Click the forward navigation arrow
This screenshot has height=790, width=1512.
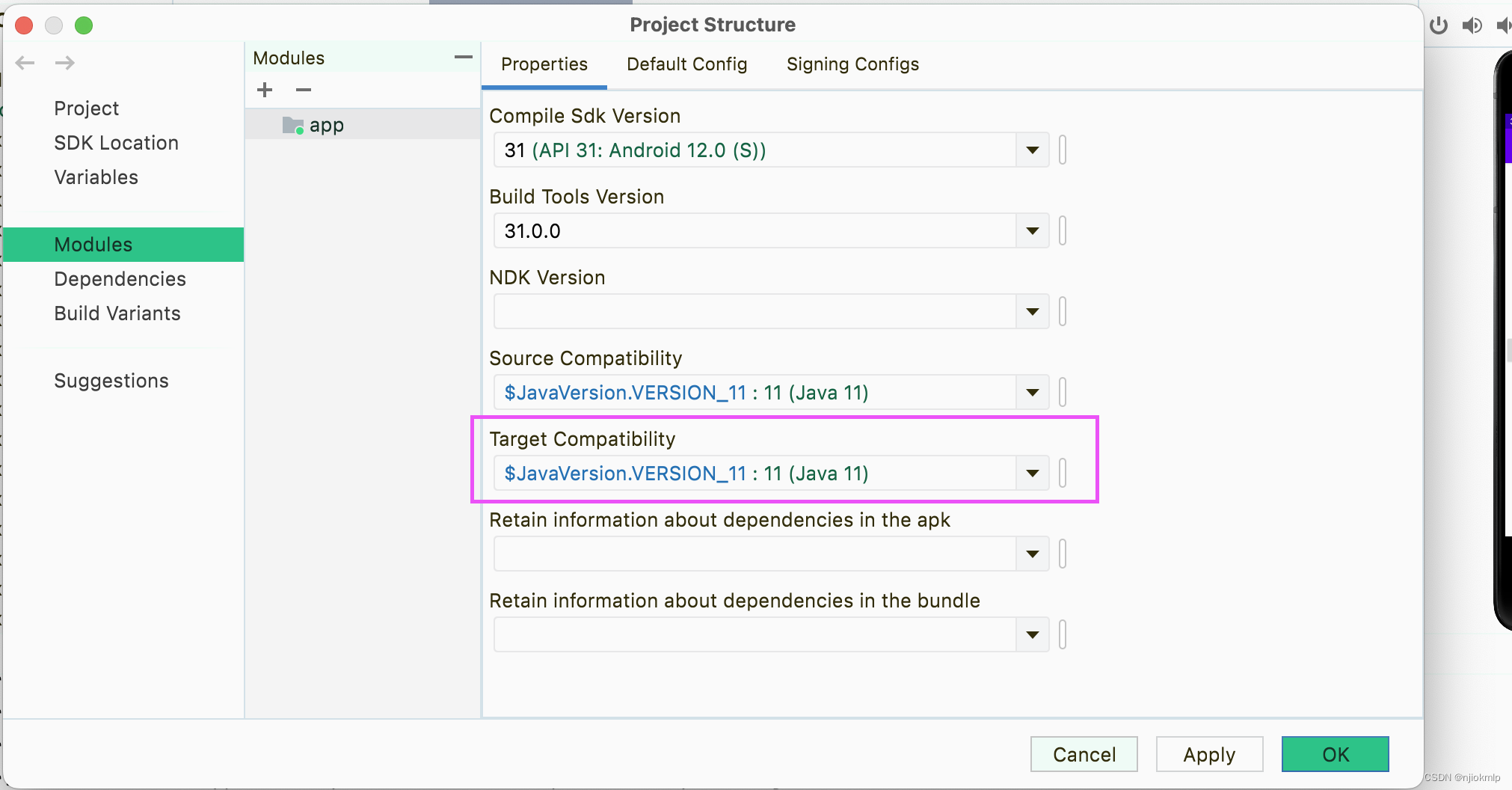click(x=65, y=63)
